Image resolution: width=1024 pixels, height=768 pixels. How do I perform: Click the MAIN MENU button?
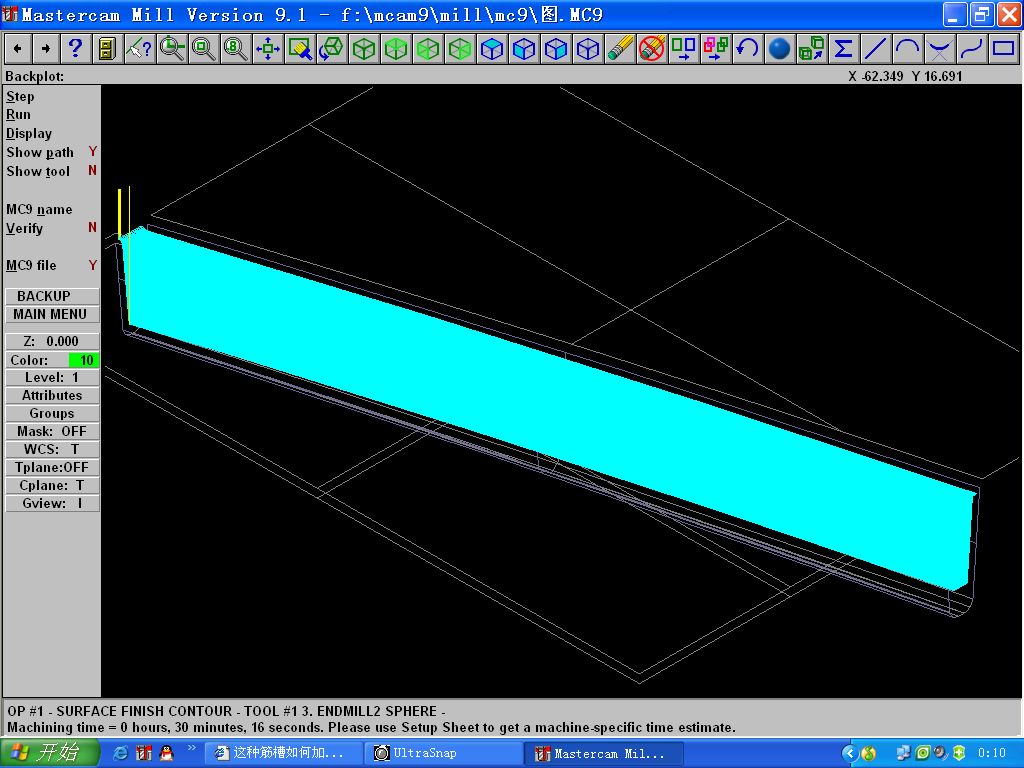click(52, 314)
